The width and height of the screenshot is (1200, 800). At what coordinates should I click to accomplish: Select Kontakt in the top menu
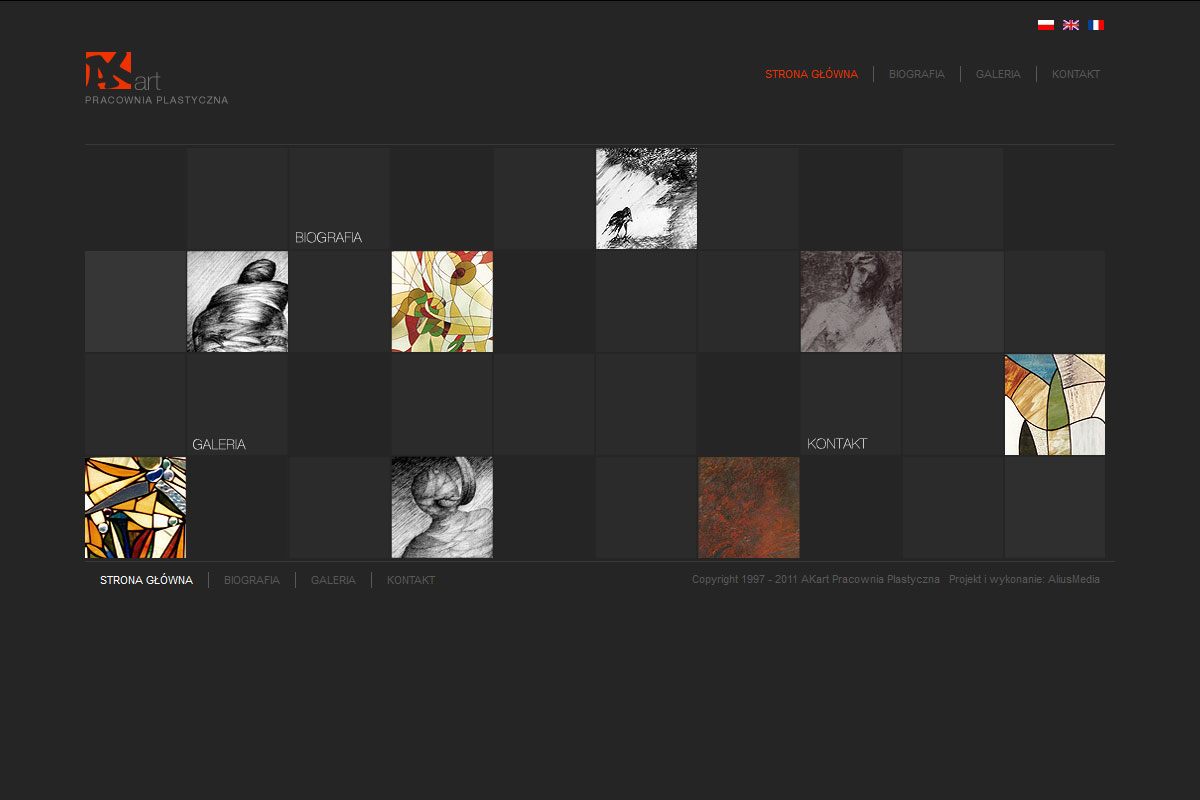[1075, 74]
